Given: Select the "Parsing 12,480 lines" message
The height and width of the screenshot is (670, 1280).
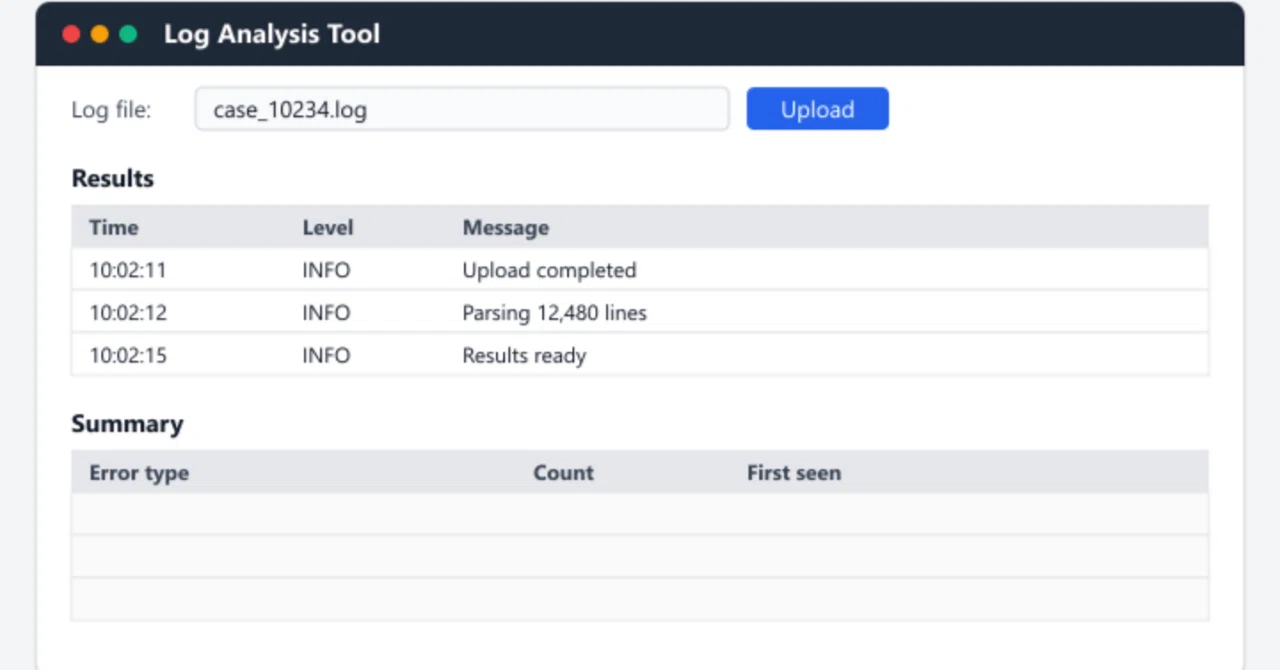Looking at the screenshot, I should pos(554,313).
